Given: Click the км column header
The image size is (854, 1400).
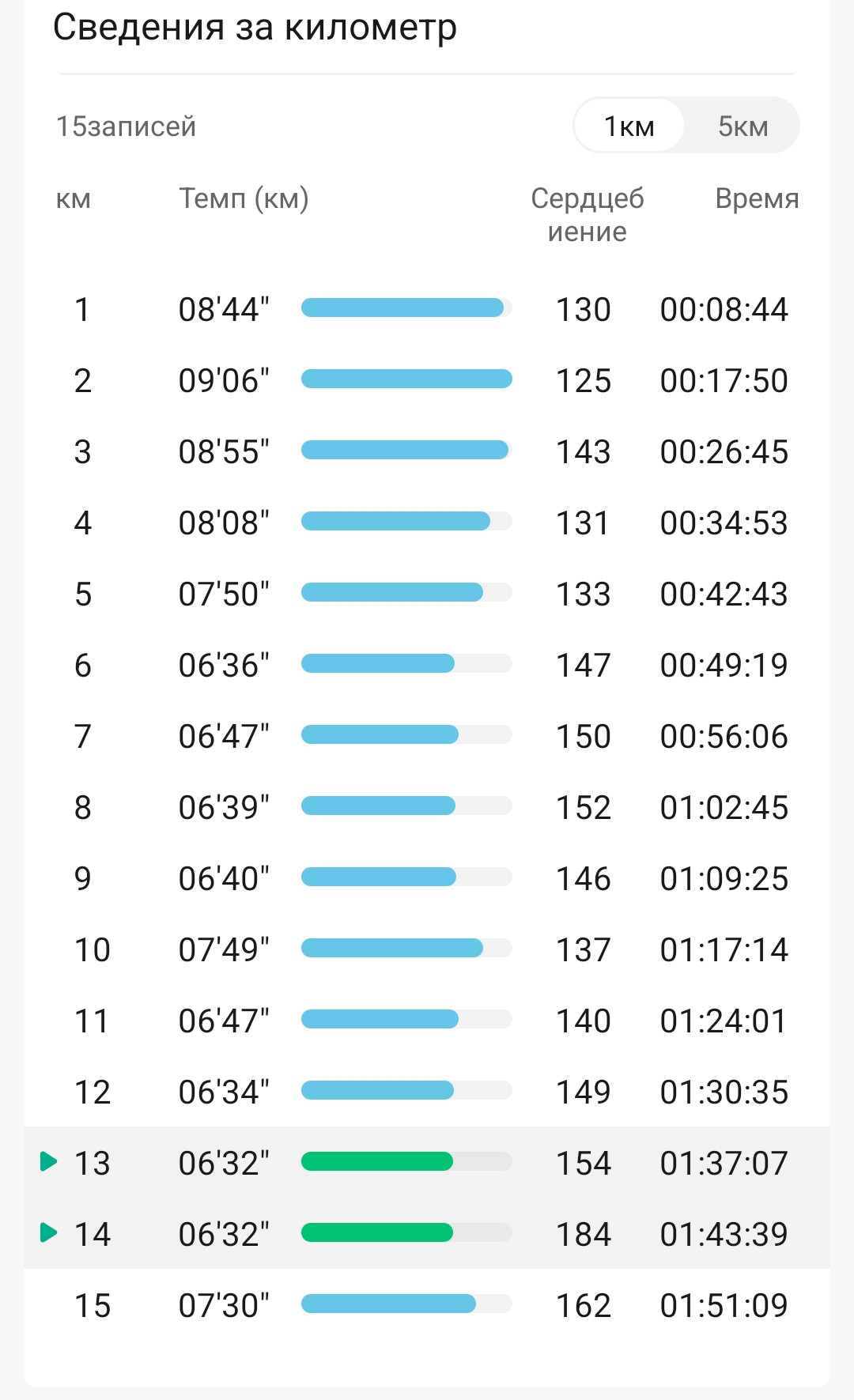Looking at the screenshot, I should click(x=74, y=199).
